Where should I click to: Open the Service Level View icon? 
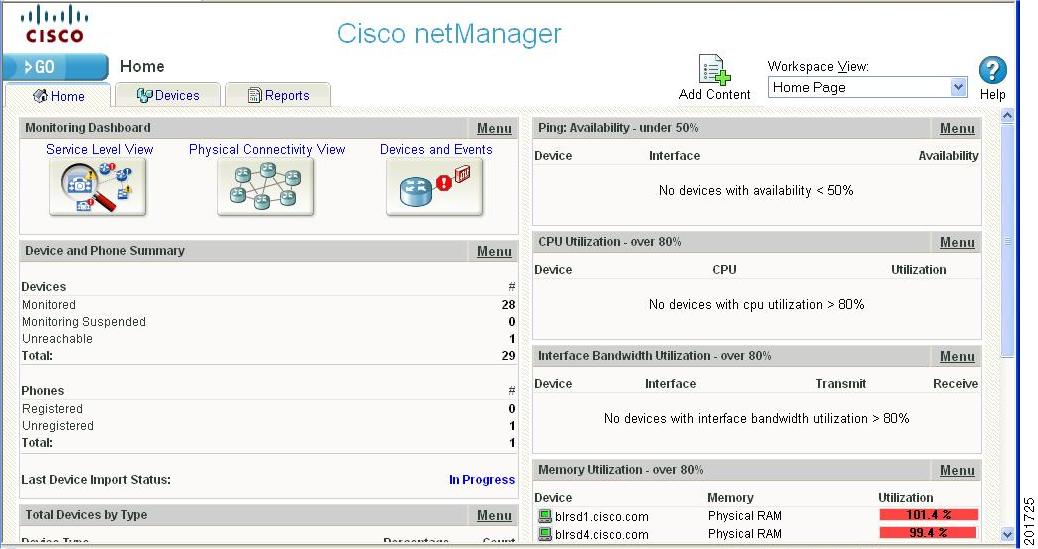[x=97, y=187]
